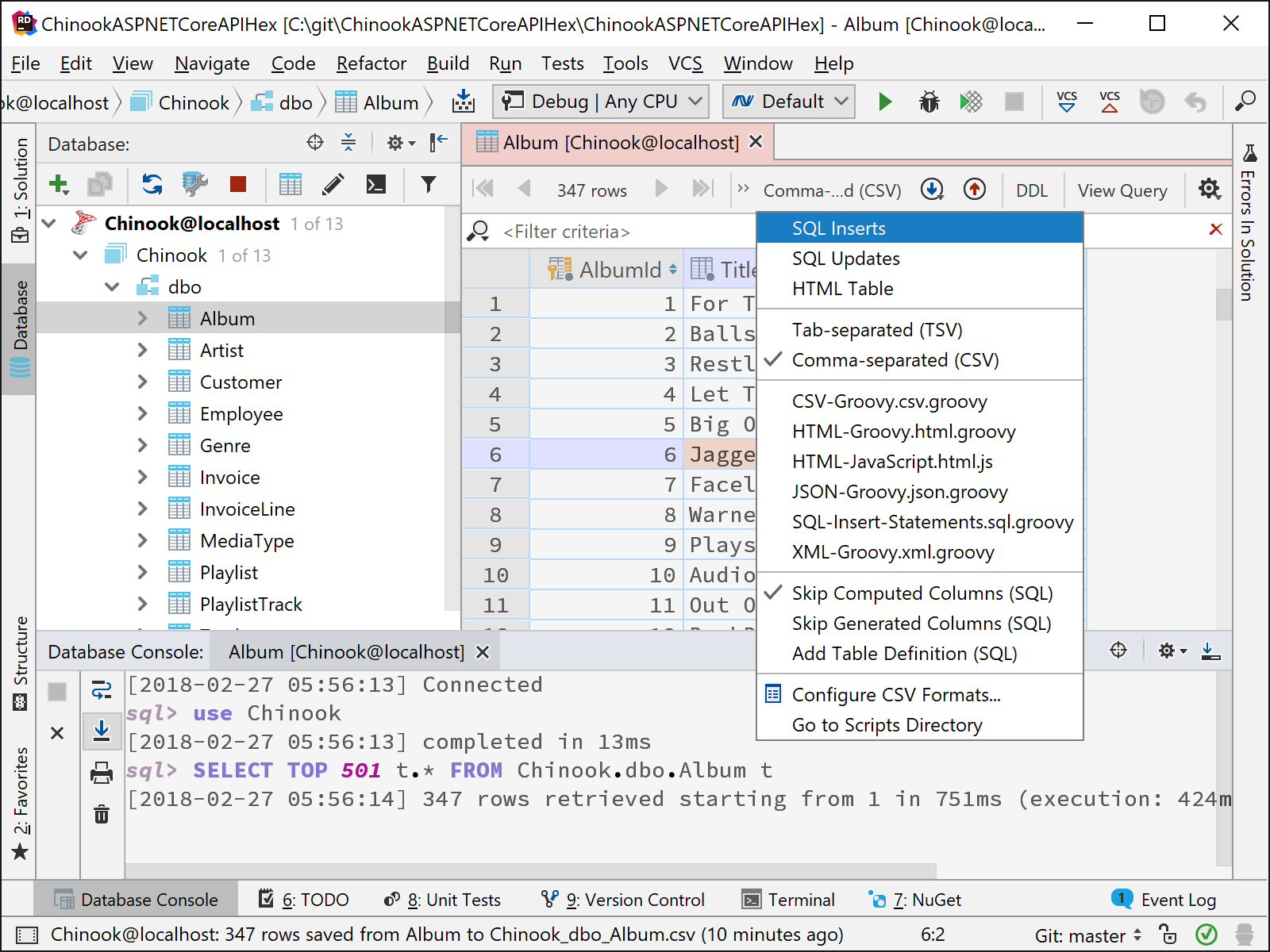Image resolution: width=1270 pixels, height=952 pixels.
Task: Open data source properties wrench icon
Action: click(x=194, y=185)
